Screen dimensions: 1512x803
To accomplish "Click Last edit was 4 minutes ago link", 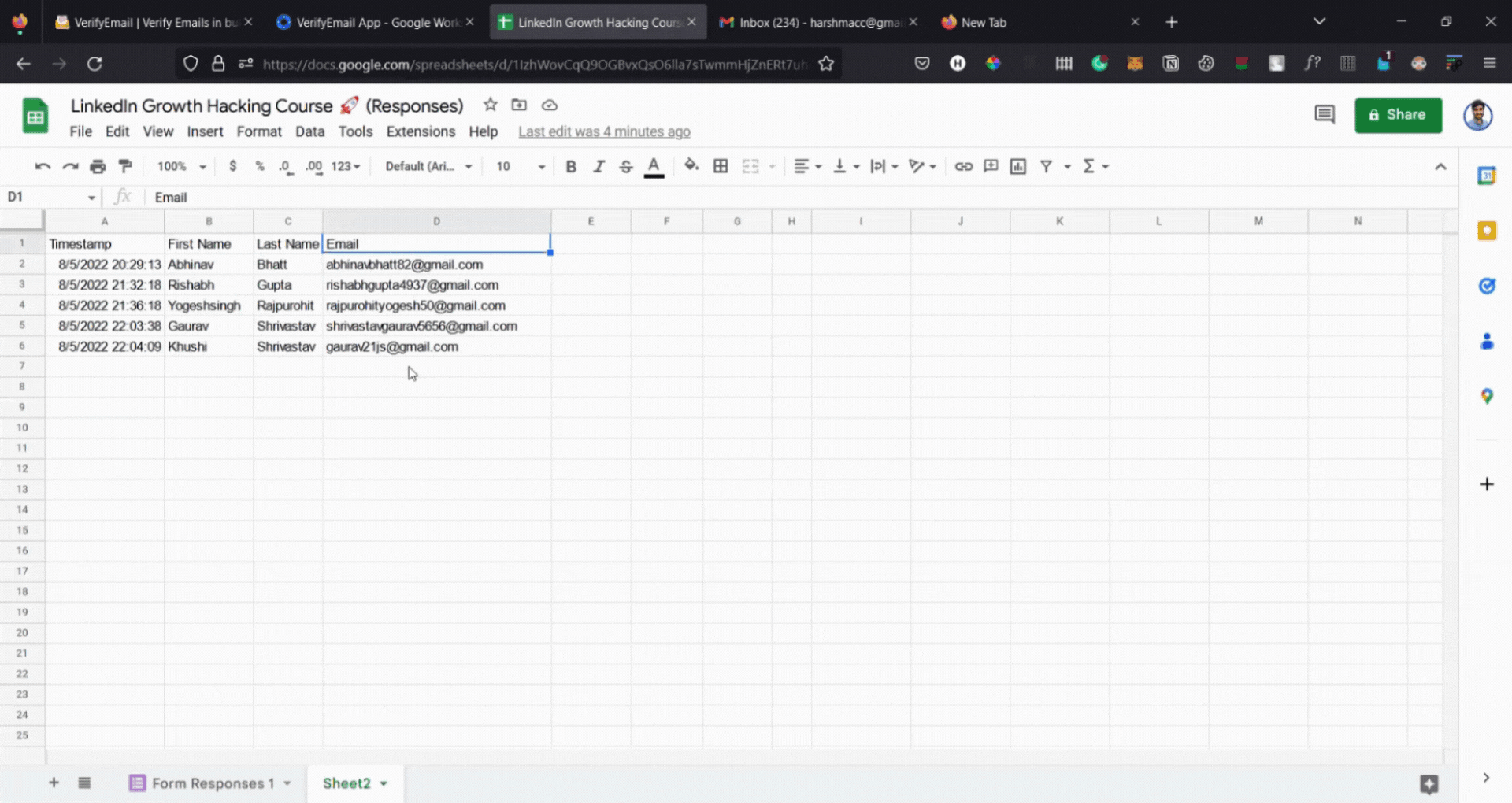I will pos(604,131).
